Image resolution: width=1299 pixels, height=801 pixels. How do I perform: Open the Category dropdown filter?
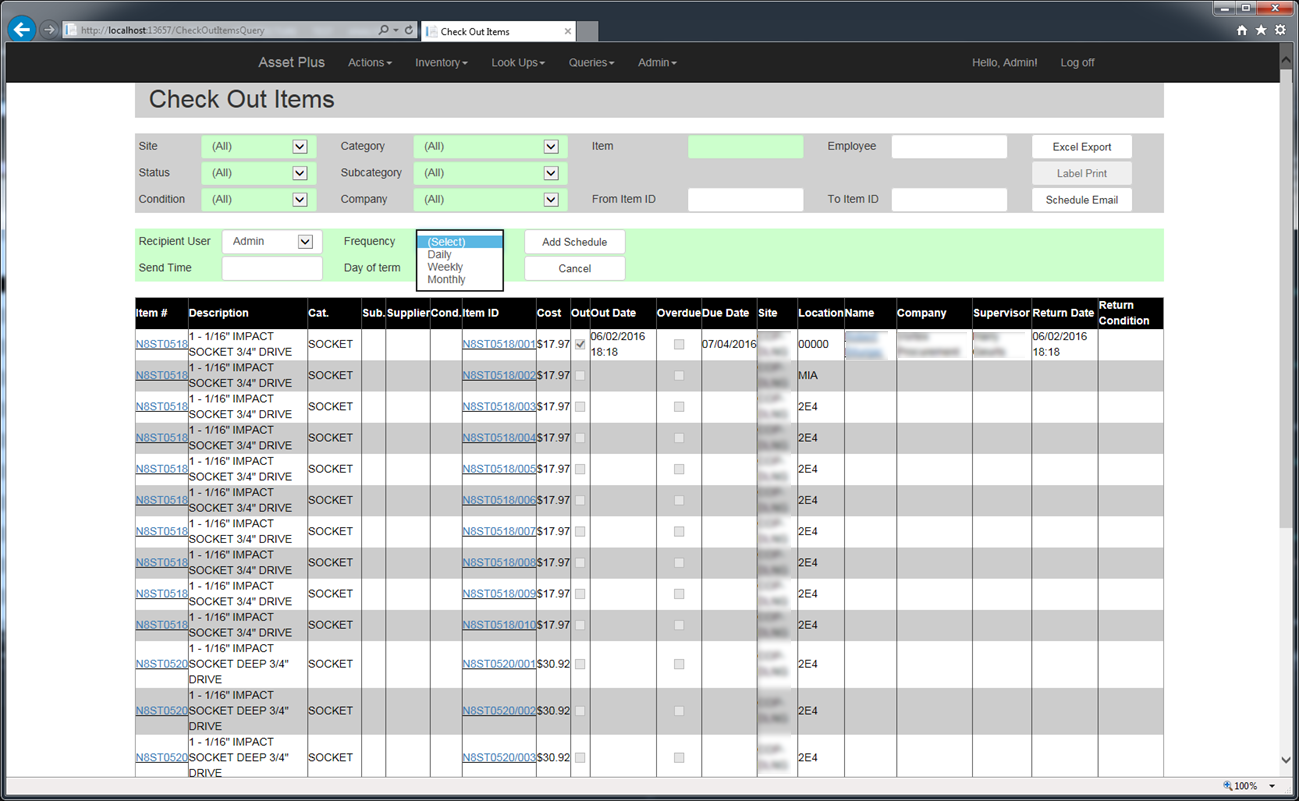pos(490,146)
